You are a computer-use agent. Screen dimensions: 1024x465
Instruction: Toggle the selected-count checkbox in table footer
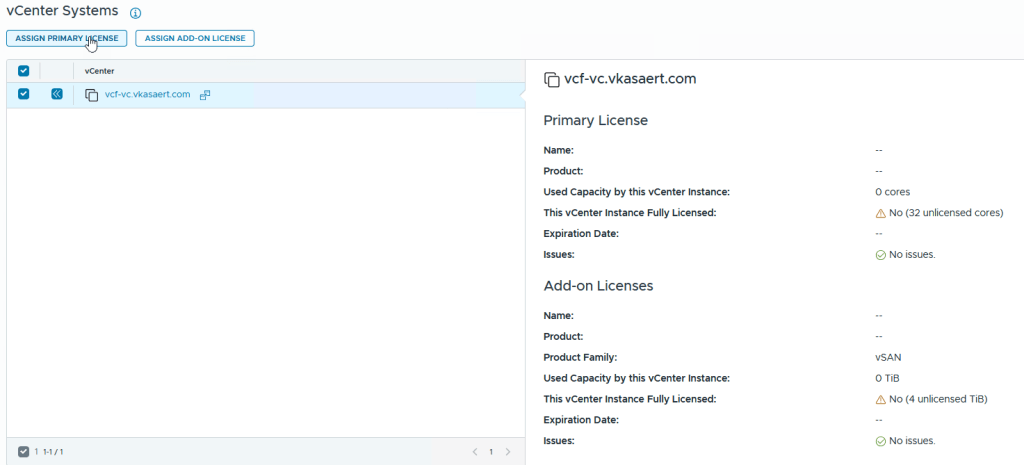(x=24, y=452)
